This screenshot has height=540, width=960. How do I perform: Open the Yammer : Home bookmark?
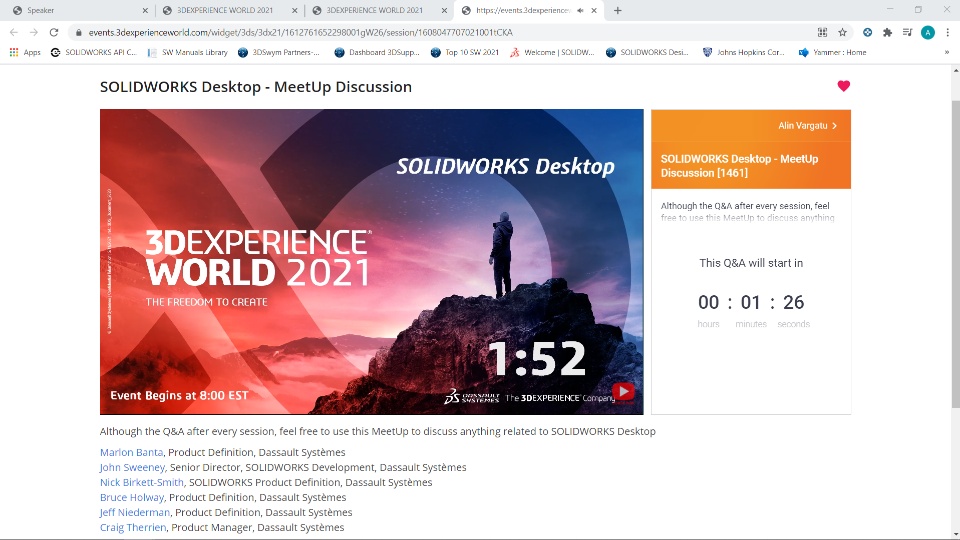[833, 53]
